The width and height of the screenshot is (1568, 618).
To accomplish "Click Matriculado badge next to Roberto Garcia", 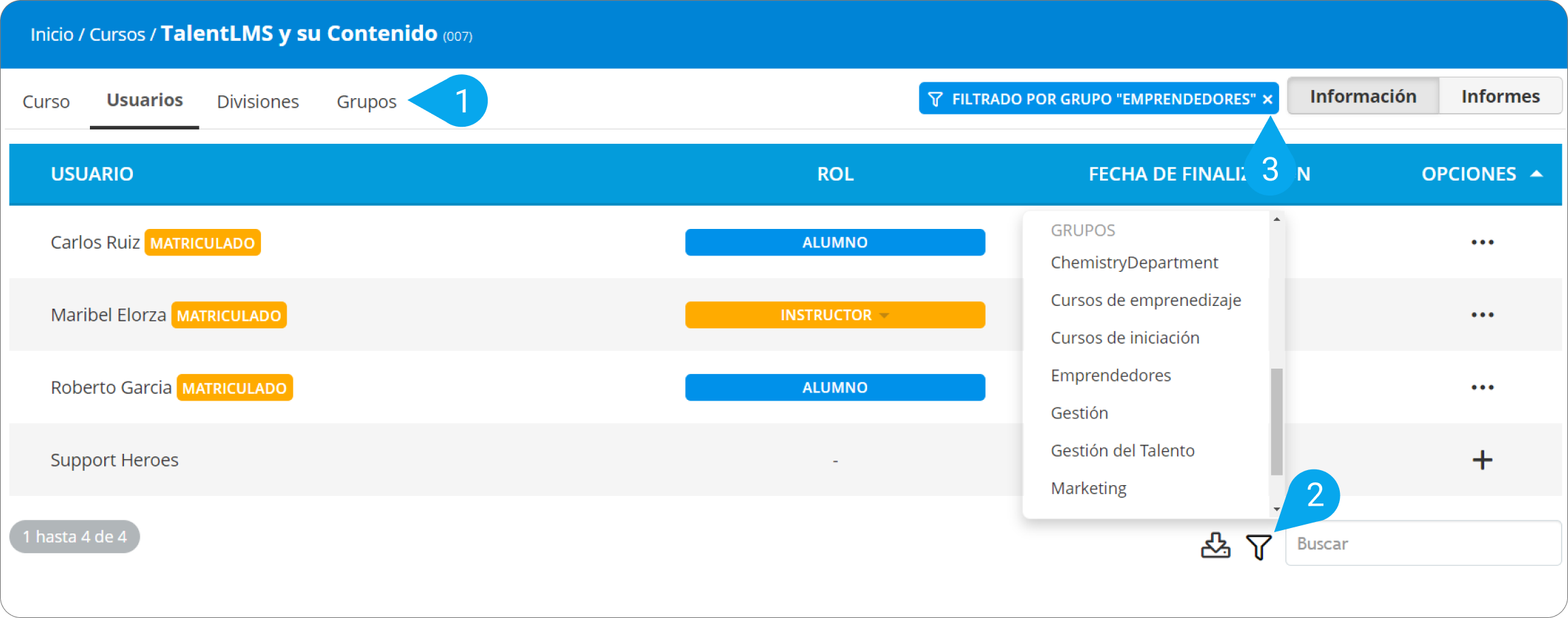I will coord(234,388).
